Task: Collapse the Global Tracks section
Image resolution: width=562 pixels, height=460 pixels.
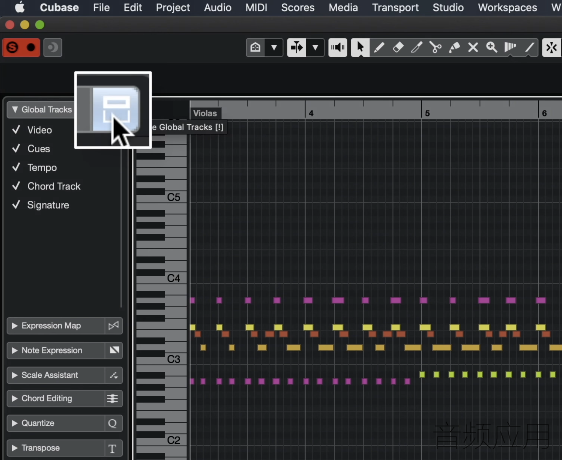Action: click(x=15, y=109)
